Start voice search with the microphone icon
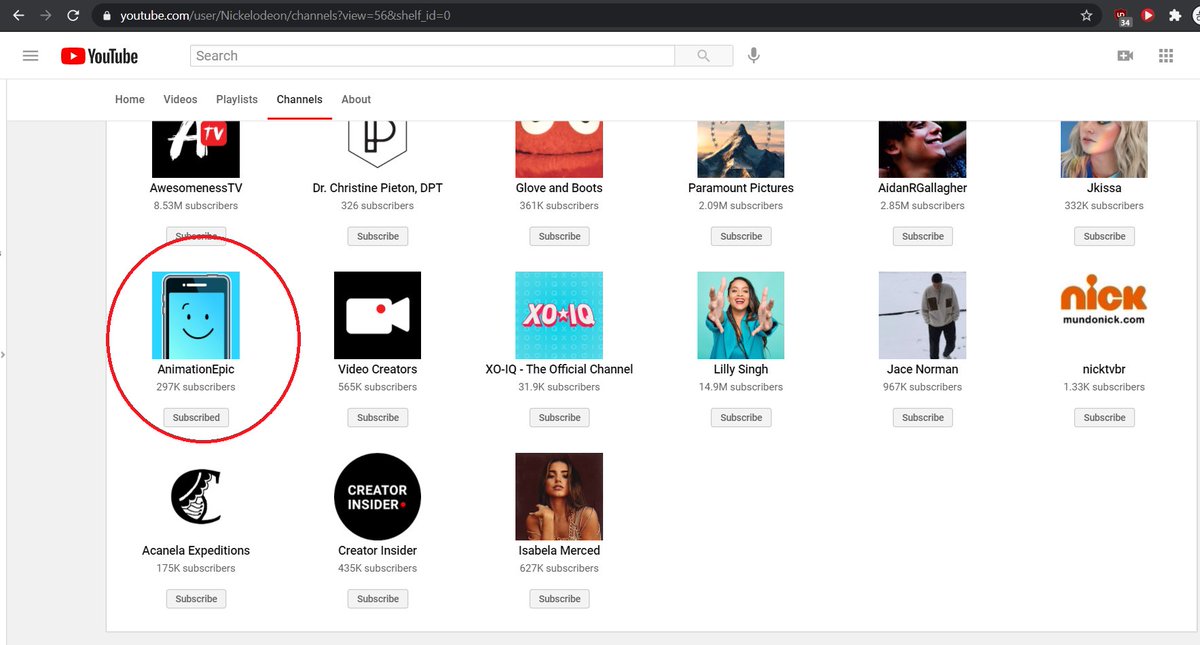The width and height of the screenshot is (1200, 645). [754, 56]
